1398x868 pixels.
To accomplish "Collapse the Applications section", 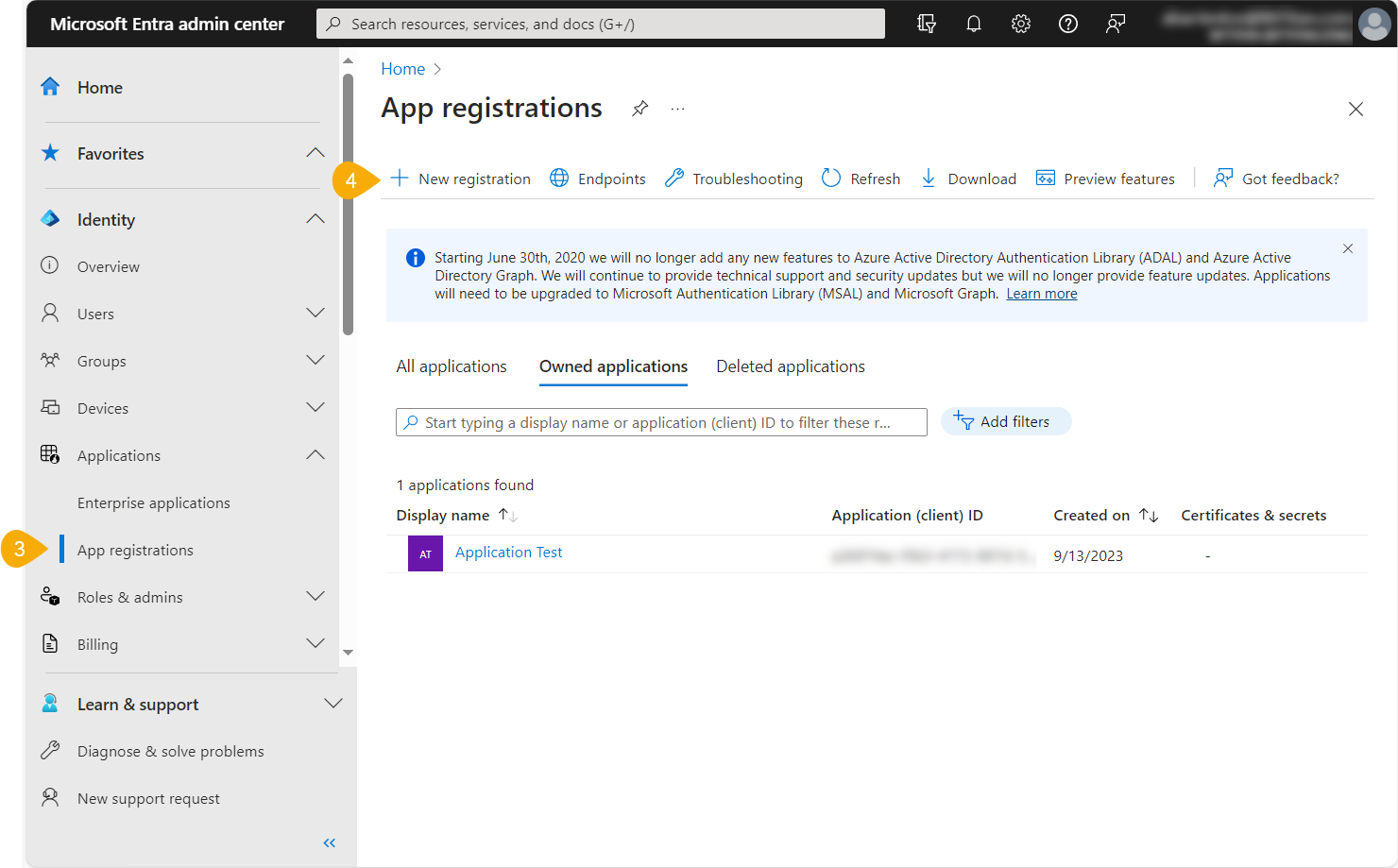I will coord(315,454).
